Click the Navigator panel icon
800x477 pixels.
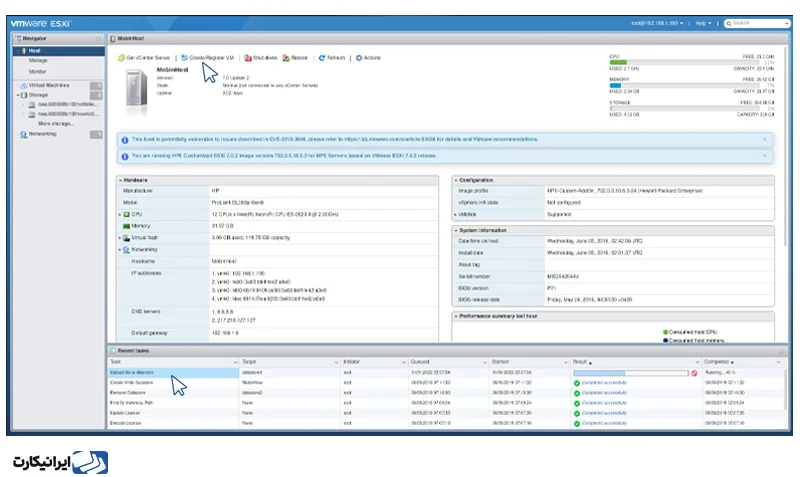[x=18, y=38]
